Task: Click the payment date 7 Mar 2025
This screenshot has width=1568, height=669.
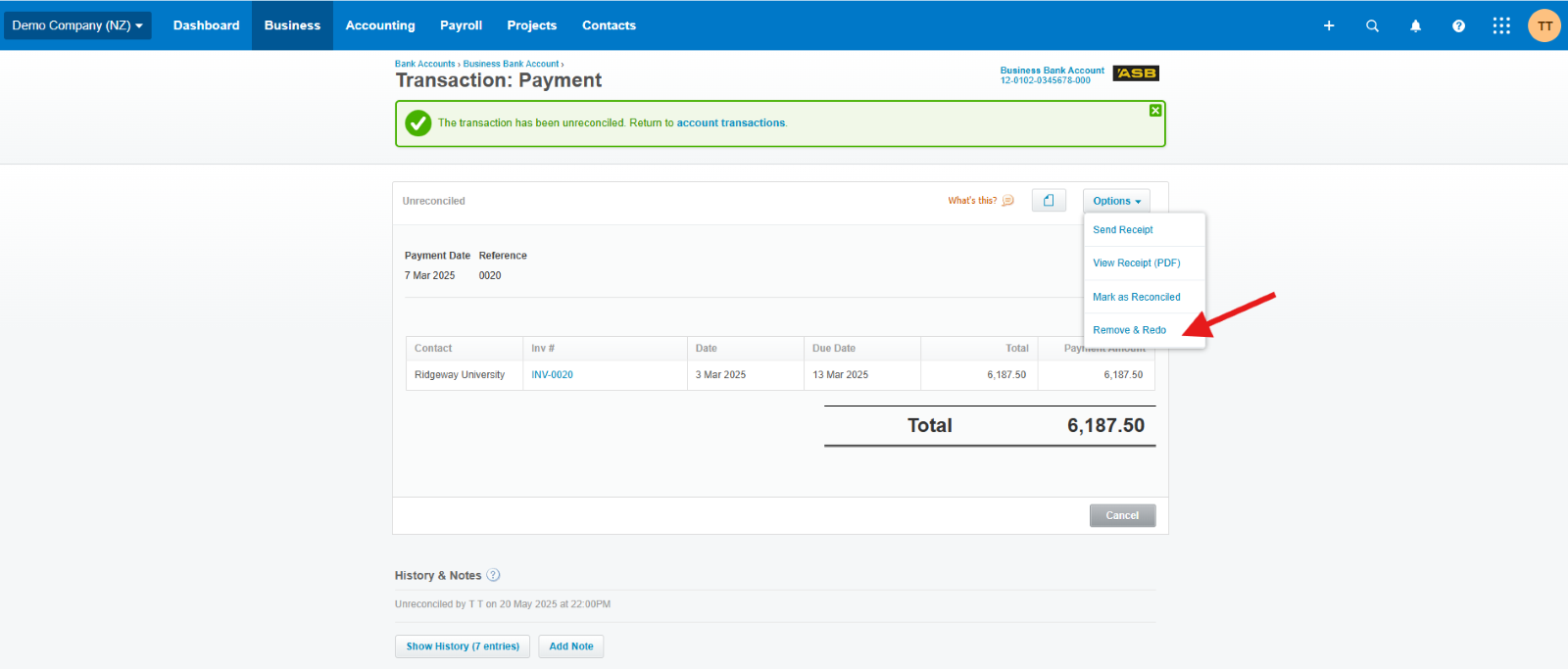Action: pos(429,275)
